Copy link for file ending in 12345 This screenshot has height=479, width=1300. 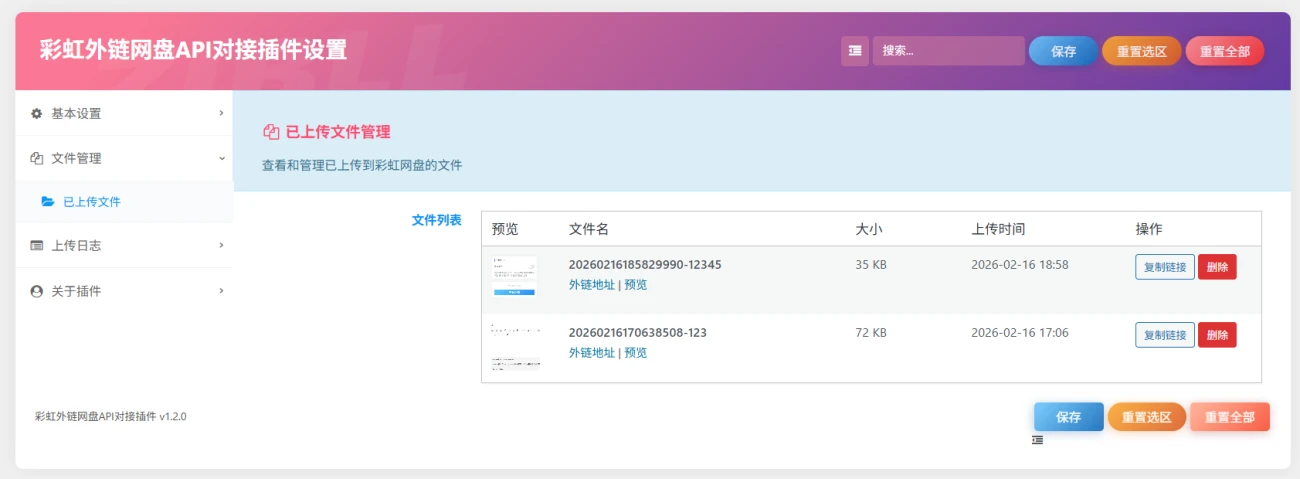[x=1164, y=267]
